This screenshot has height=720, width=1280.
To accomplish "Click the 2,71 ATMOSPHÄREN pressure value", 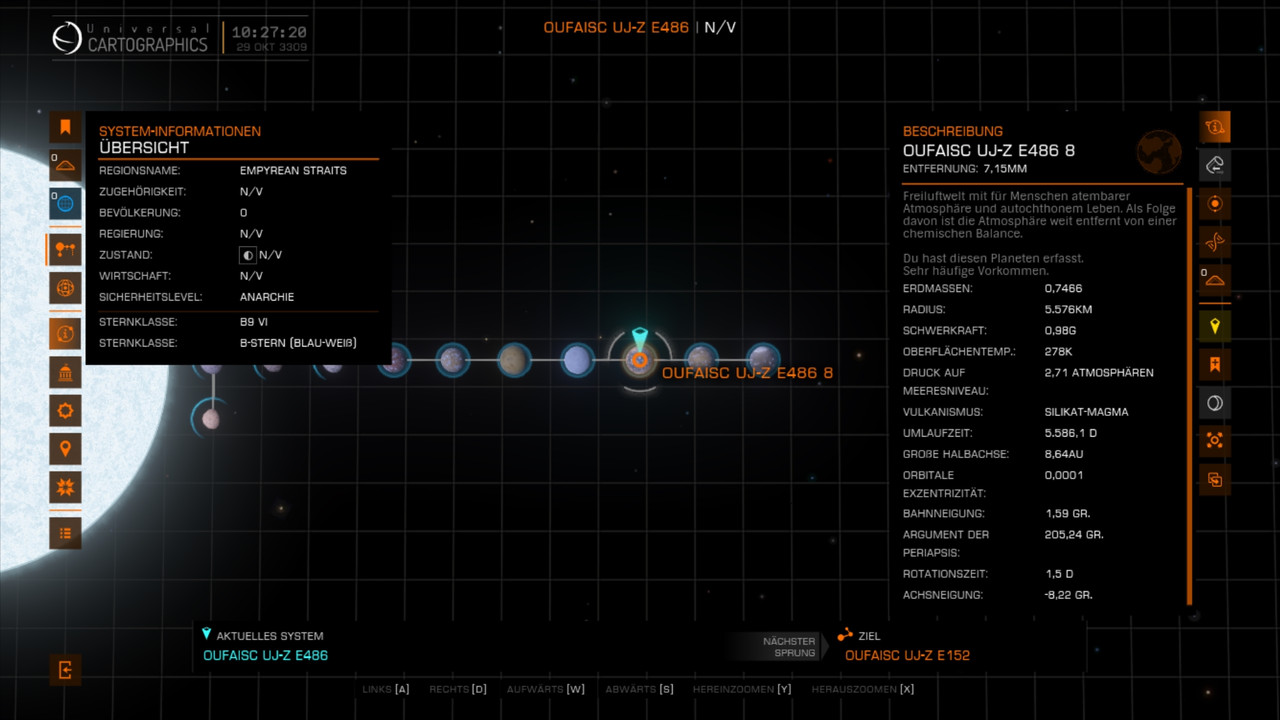I will [x=1099, y=373].
